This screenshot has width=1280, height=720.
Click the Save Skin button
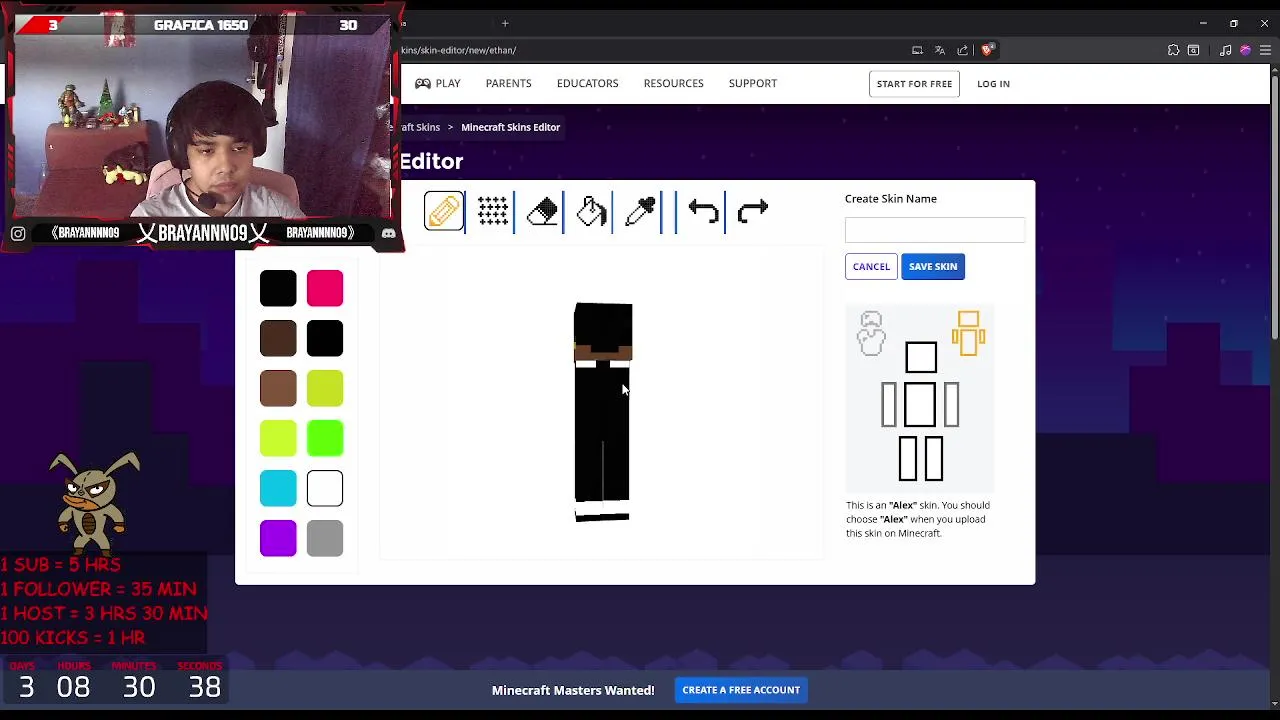click(x=933, y=266)
